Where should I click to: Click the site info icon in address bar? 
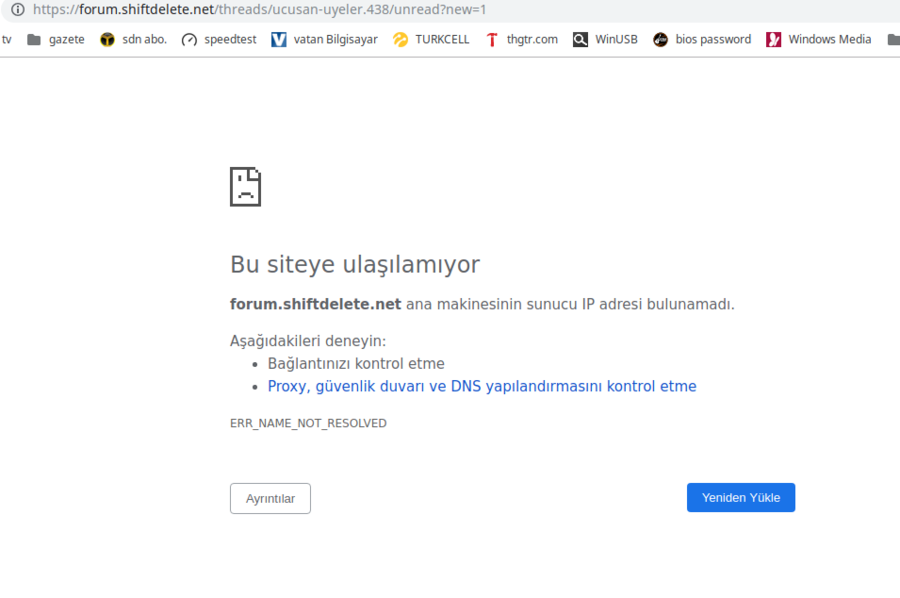click(x=18, y=9)
